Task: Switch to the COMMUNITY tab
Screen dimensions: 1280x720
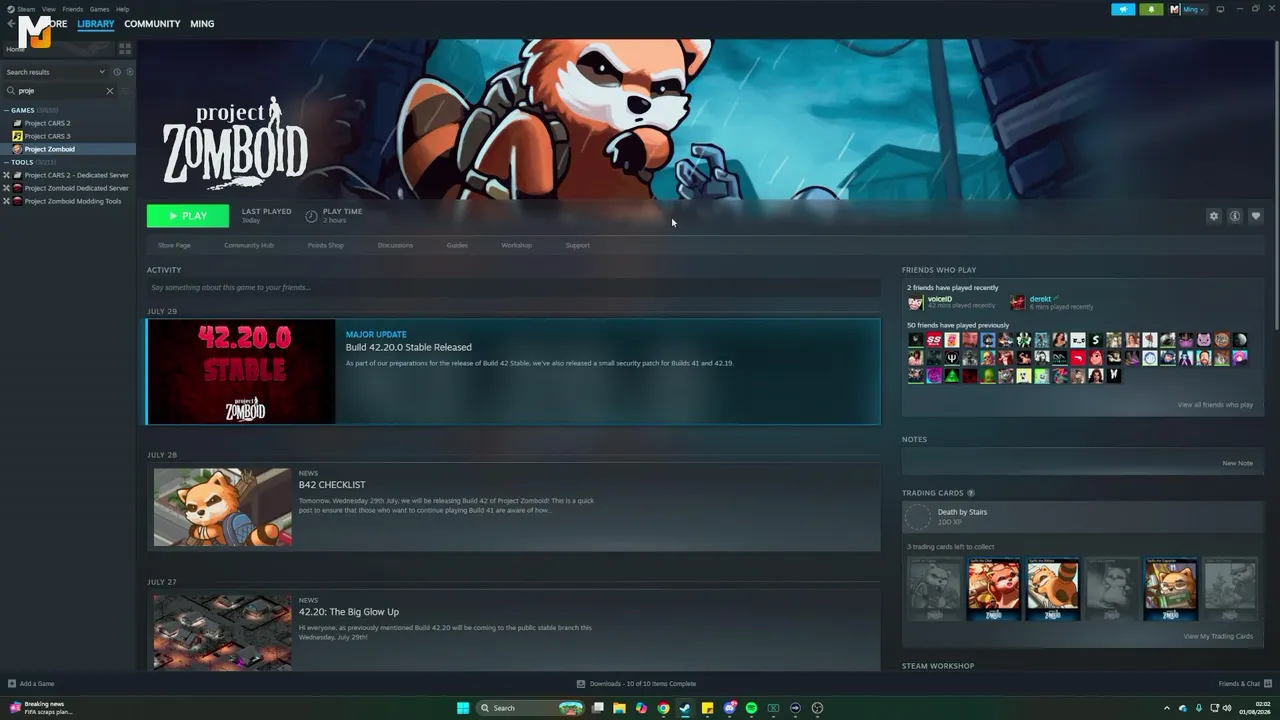Action: coord(152,24)
